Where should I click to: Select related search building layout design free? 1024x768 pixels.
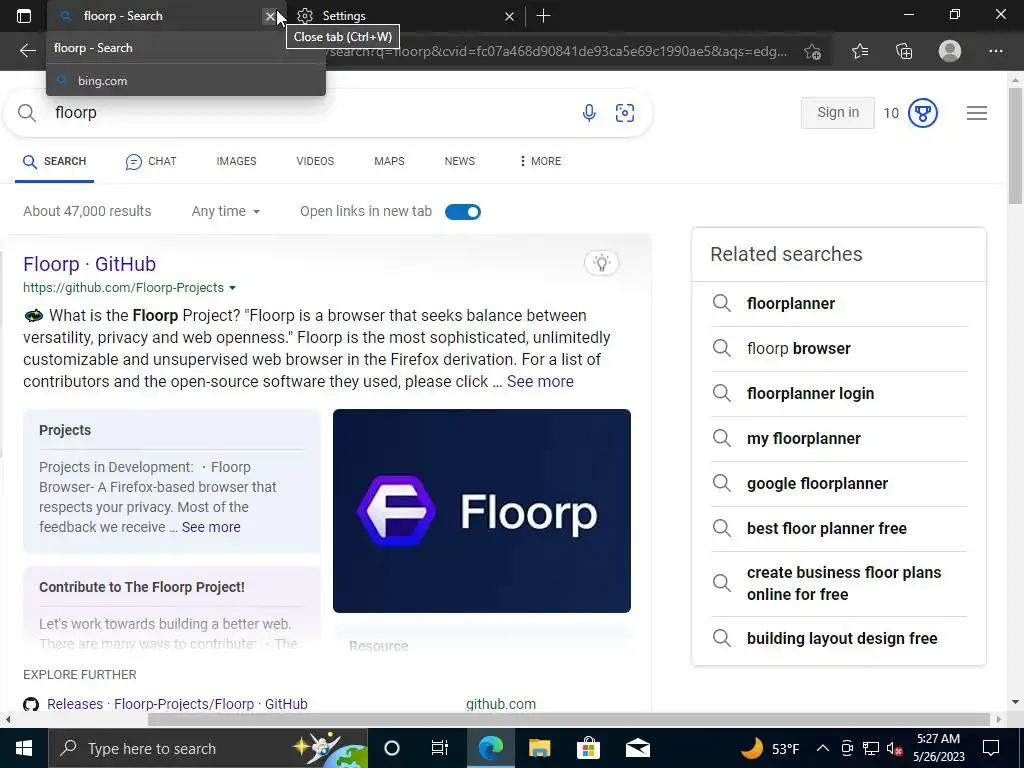coord(842,639)
